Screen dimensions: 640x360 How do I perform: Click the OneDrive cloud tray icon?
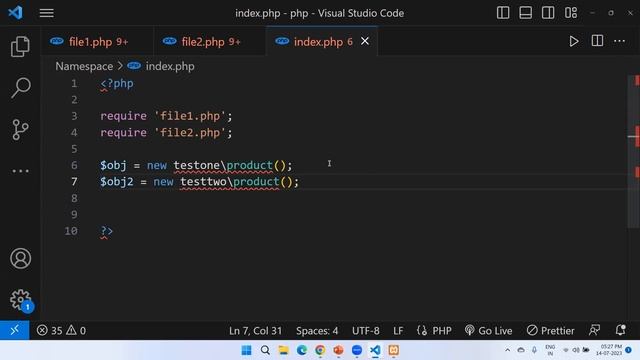[521, 350]
